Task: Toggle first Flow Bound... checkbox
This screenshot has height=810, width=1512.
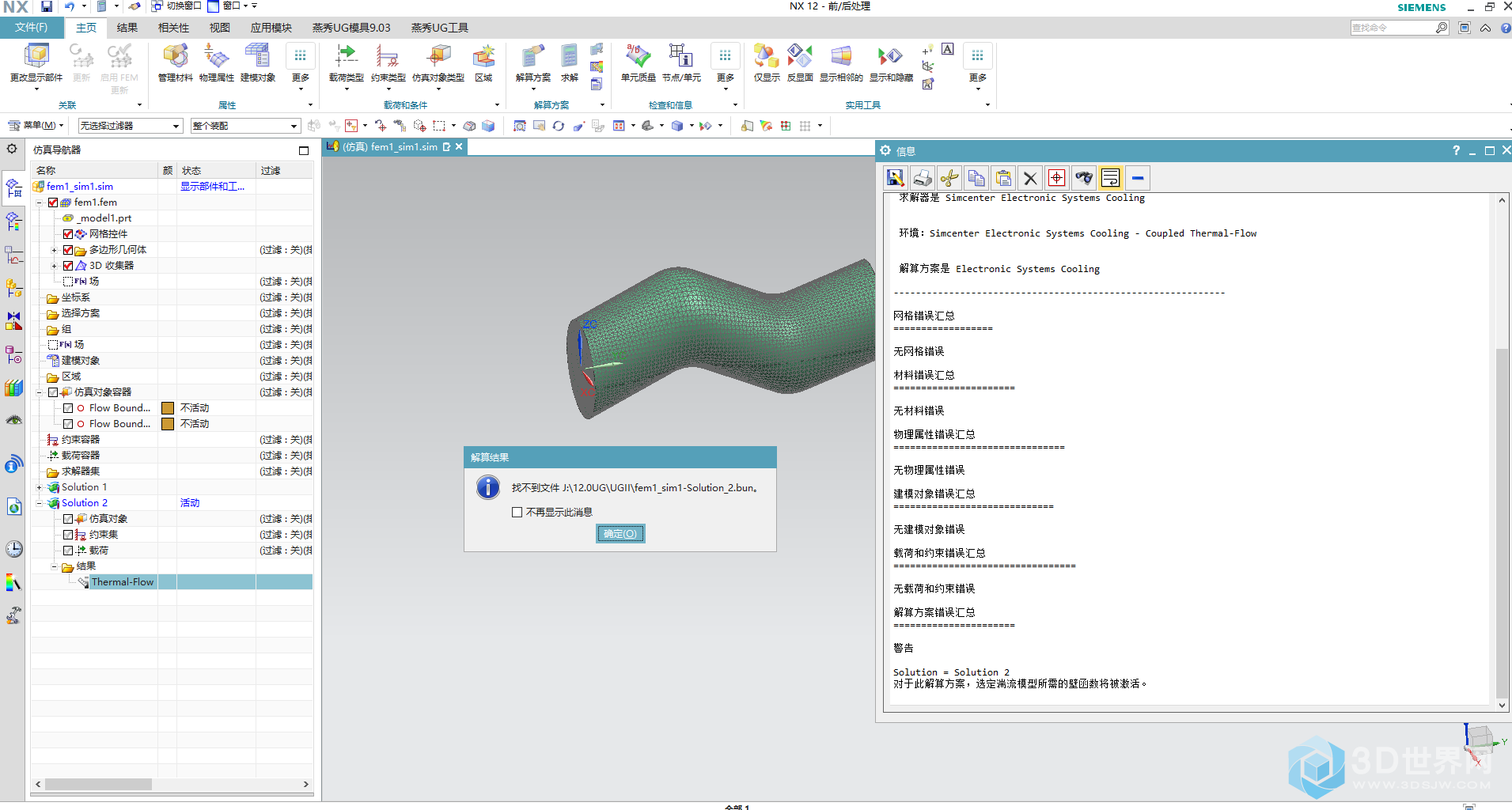Action: [68, 408]
